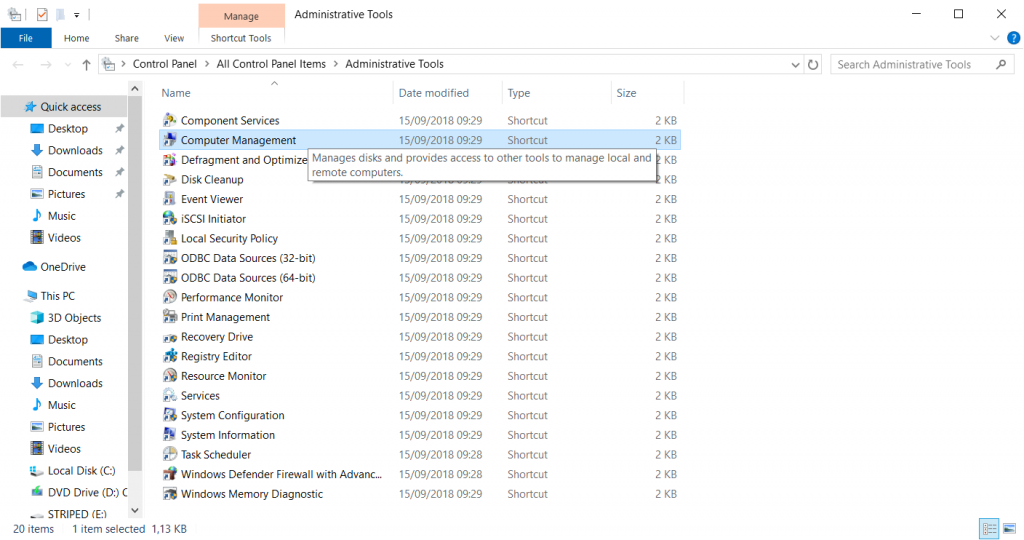
Task: Click the Task Scheduler clock icon
Action: click(x=170, y=454)
